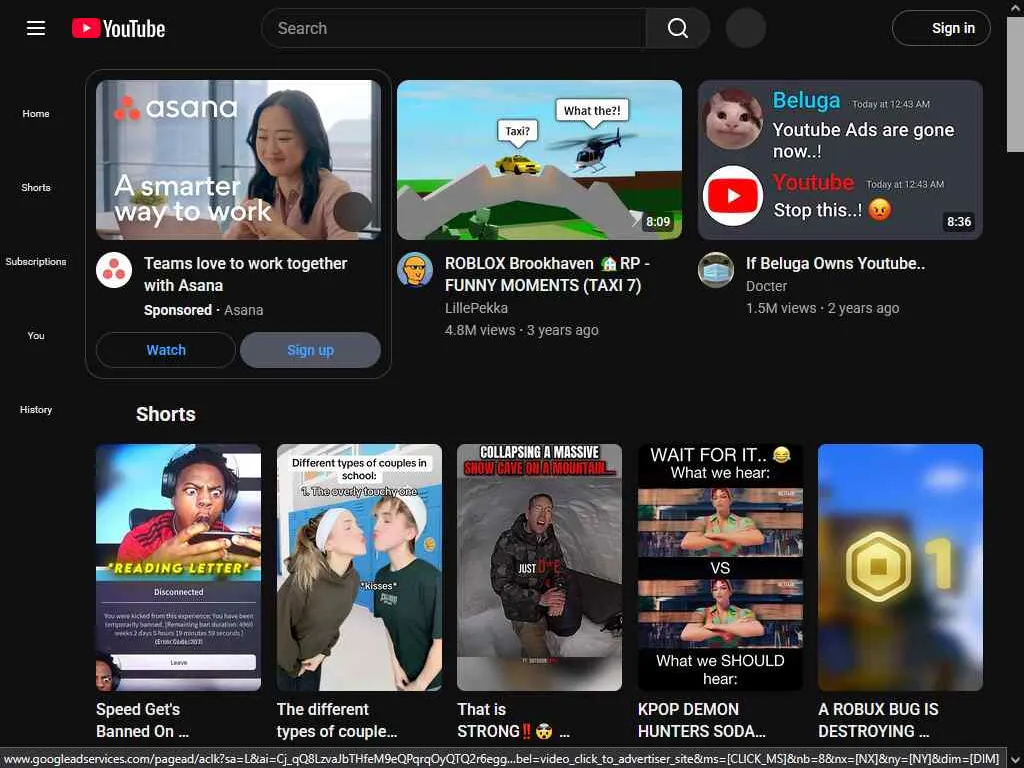Open History in the sidebar
Screen dimensions: 1024x768
(x=36, y=409)
